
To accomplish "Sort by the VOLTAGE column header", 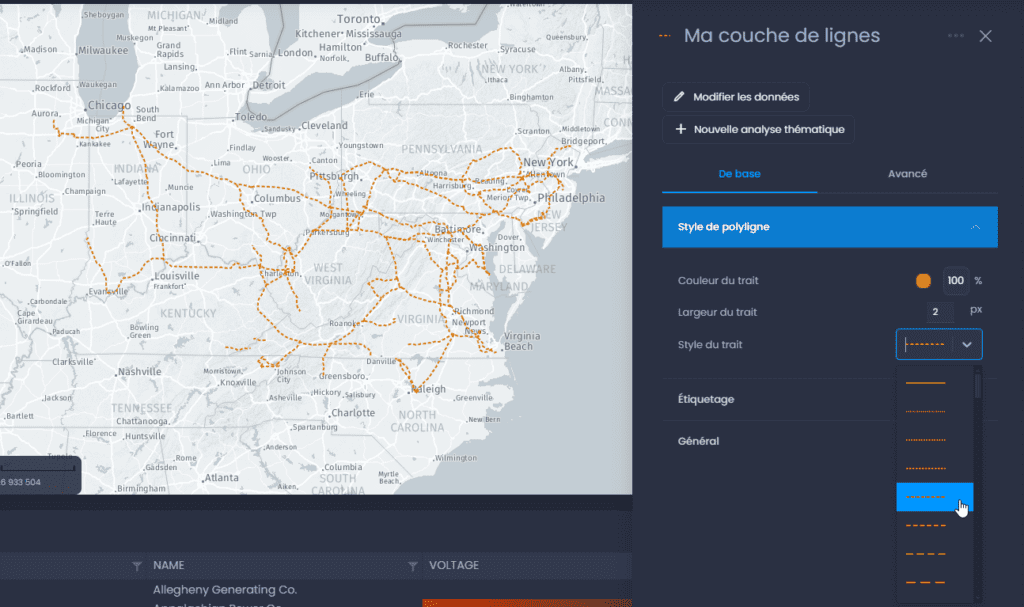I will coord(454,565).
